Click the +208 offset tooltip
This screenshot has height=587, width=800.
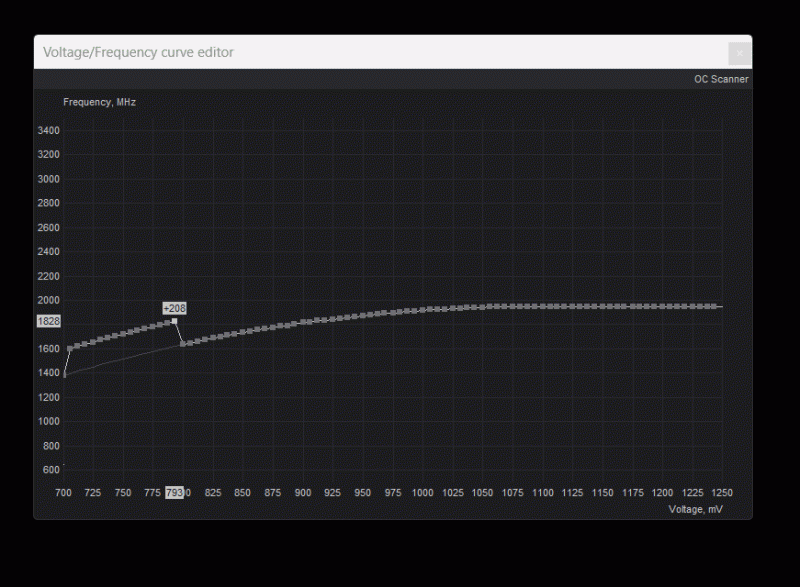click(174, 309)
